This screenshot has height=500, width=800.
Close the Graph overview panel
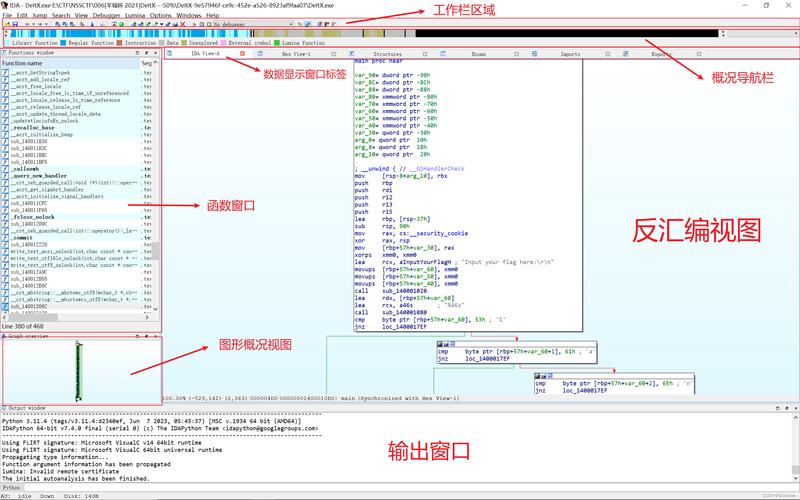tap(156, 336)
